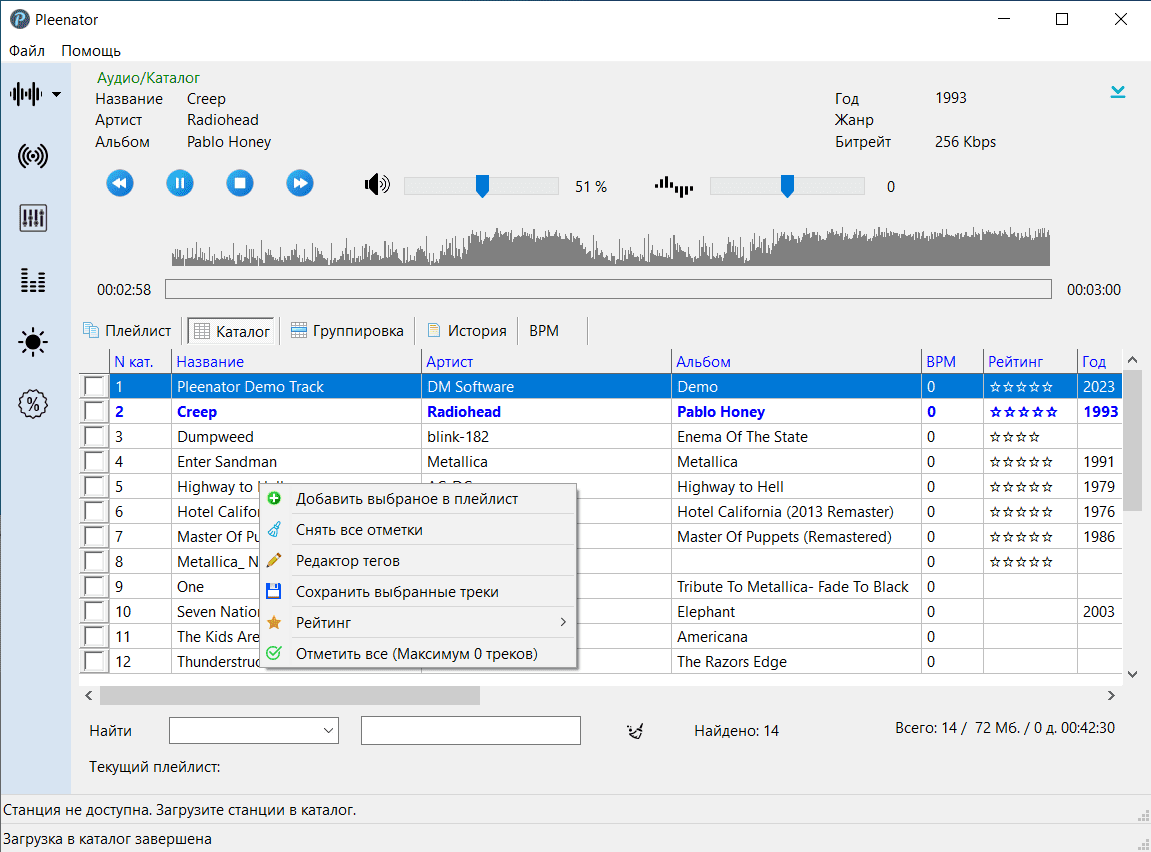Click the clear search filter icon

click(x=634, y=732)
